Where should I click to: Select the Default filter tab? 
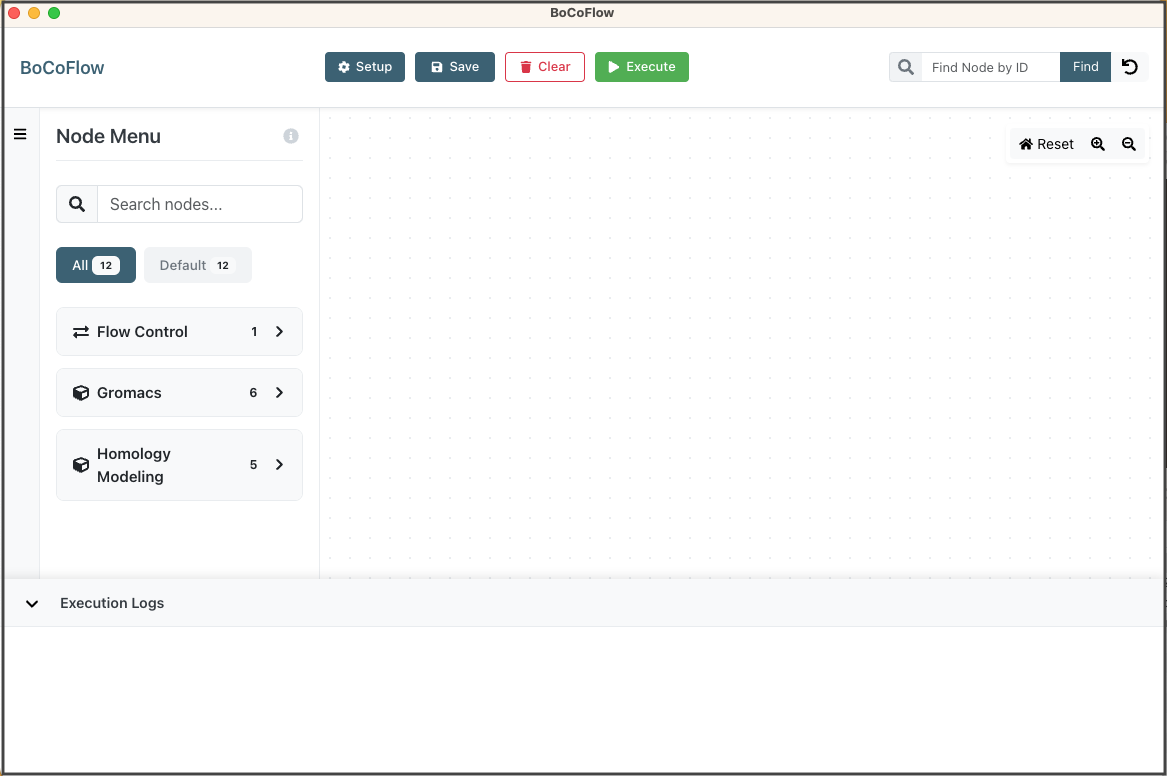tap(198, 265)
